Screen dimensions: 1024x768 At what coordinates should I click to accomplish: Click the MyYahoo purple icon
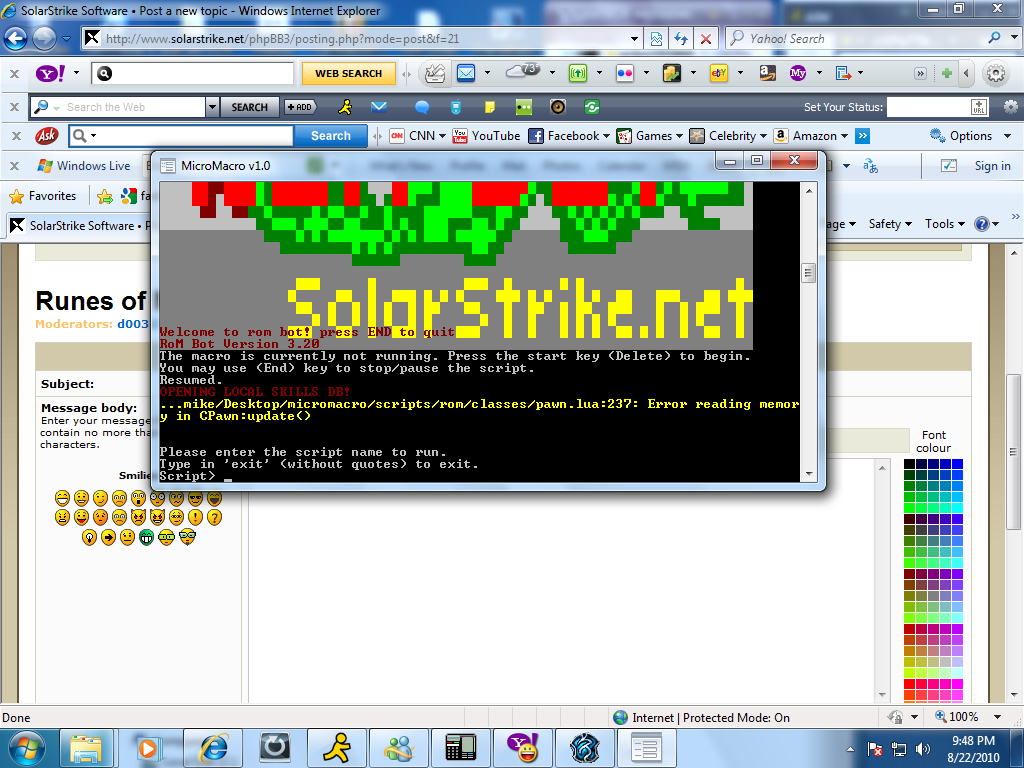click(x=797, y=73)
